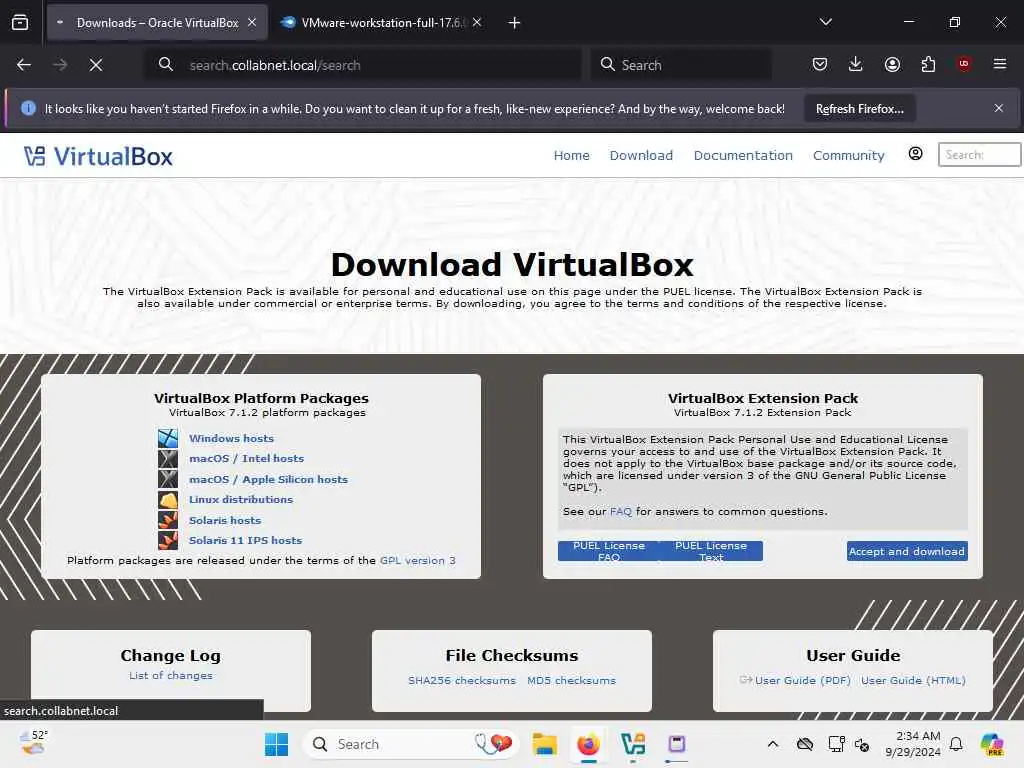Click the macOS Intel hosts package icon
The width and height of the screenshot is (1024, 768).
[x=168, y=458]
